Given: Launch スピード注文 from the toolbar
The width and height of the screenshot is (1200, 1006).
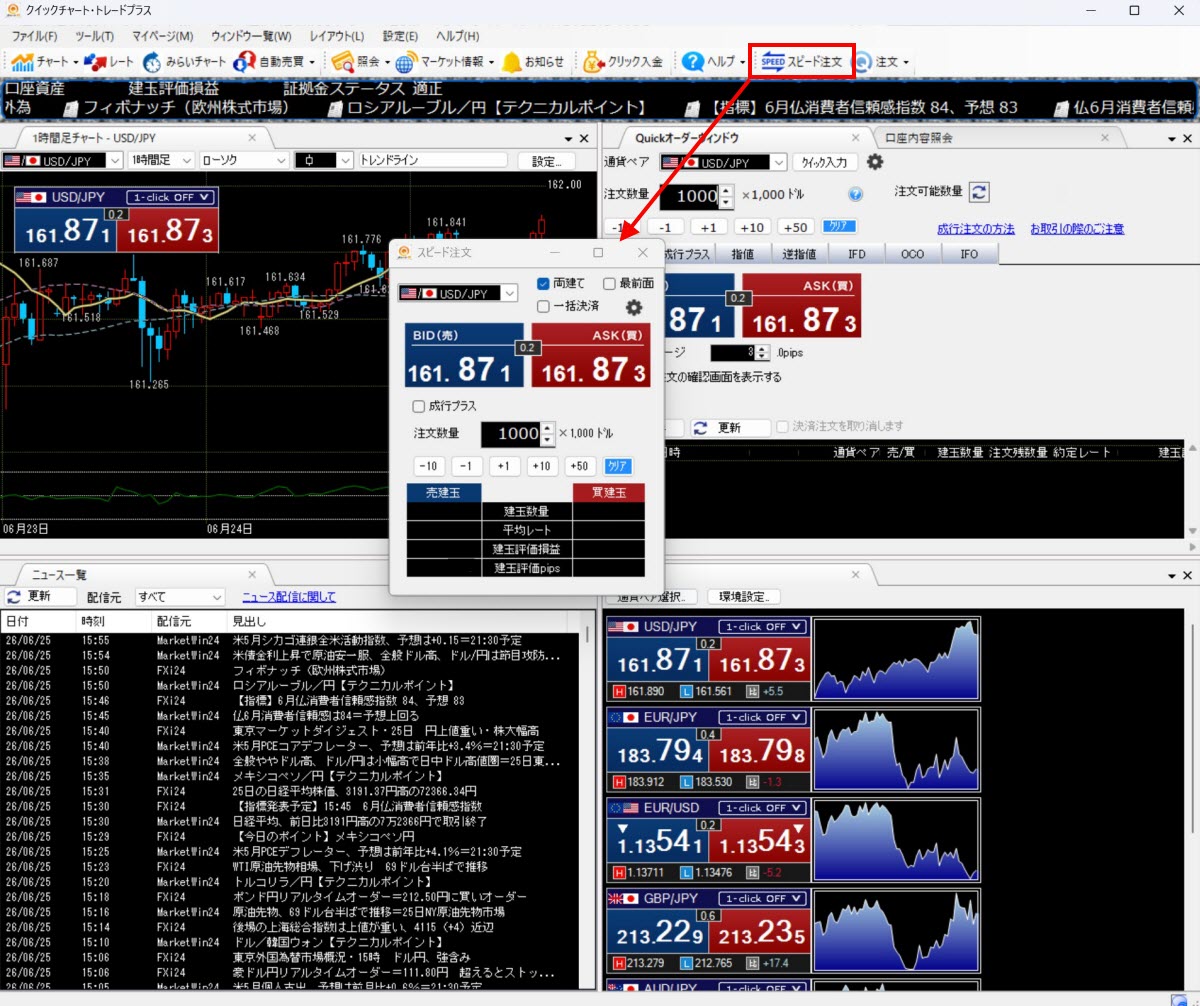Looking at the screenshot, I should tap(802, 62).
